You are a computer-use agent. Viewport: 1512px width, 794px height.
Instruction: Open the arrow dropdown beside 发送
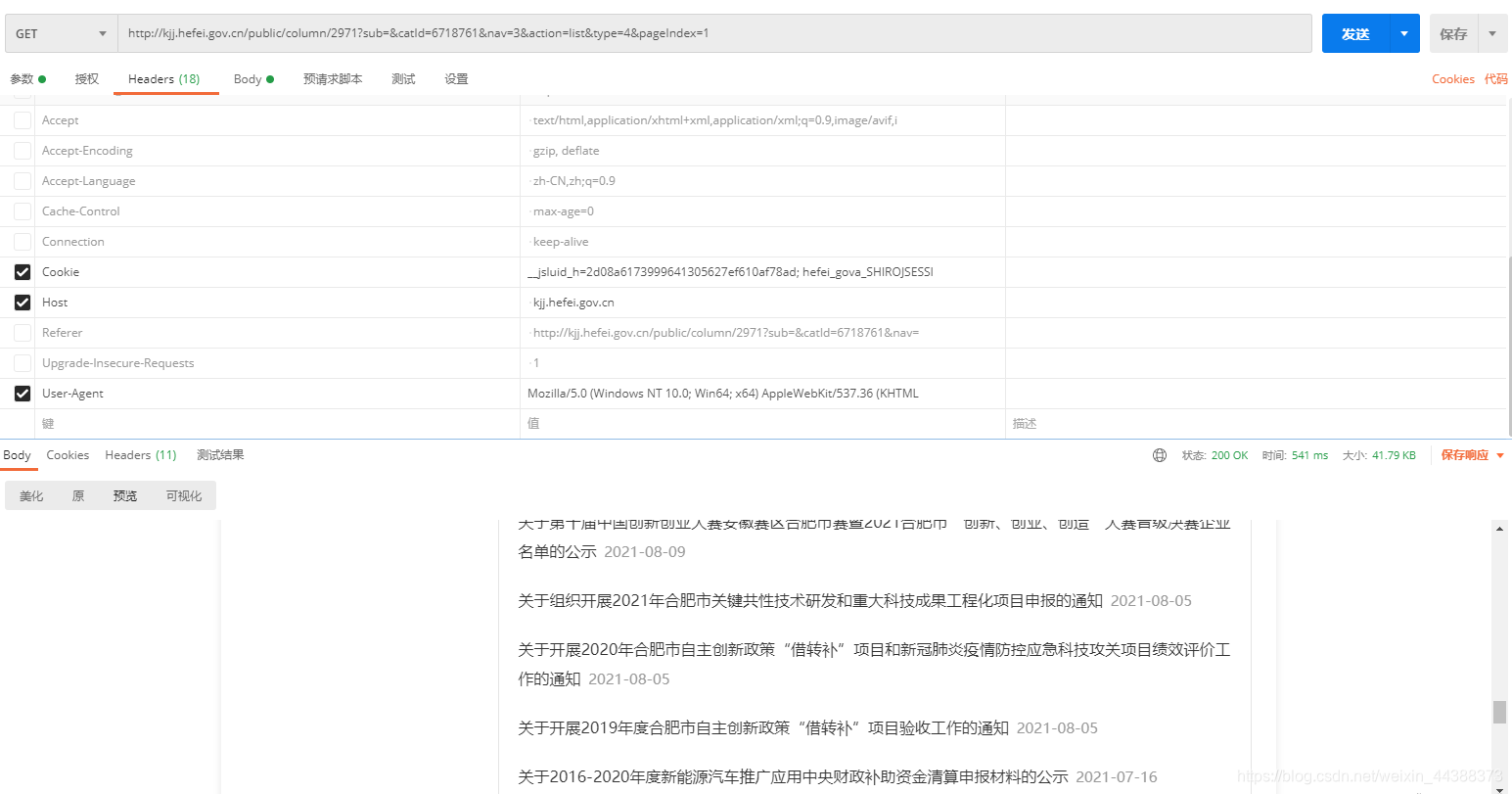coord(1404,33)
